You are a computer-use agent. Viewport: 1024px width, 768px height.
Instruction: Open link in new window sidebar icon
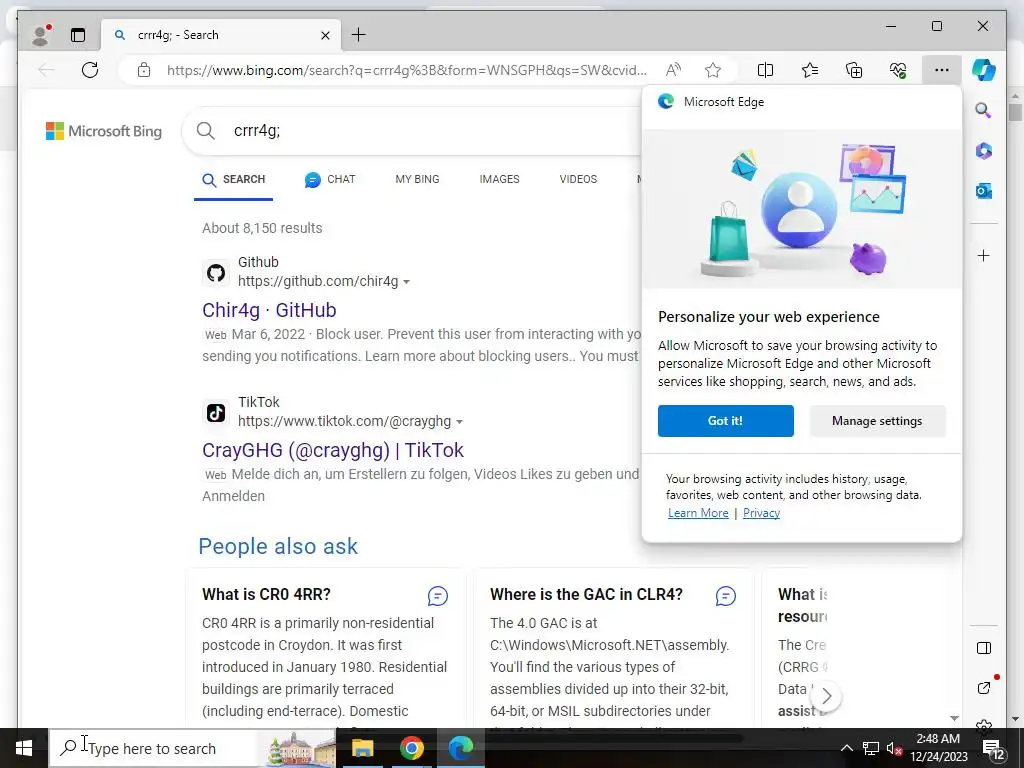point(984,687)
